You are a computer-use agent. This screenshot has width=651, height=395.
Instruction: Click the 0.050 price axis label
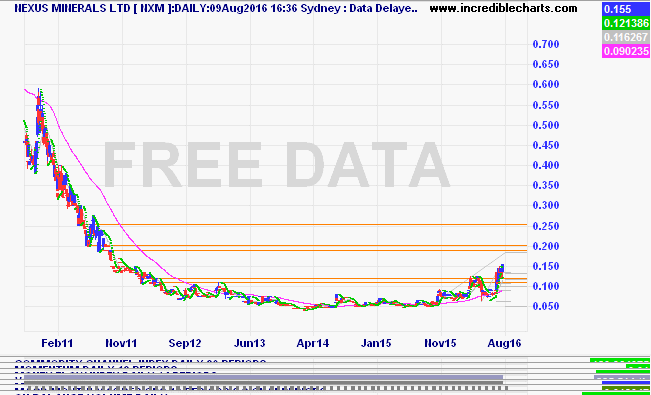(x=546, y=307)
